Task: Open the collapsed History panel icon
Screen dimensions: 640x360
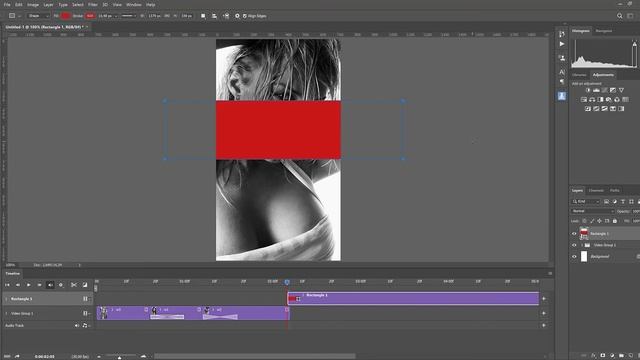Action: point(562,34)
